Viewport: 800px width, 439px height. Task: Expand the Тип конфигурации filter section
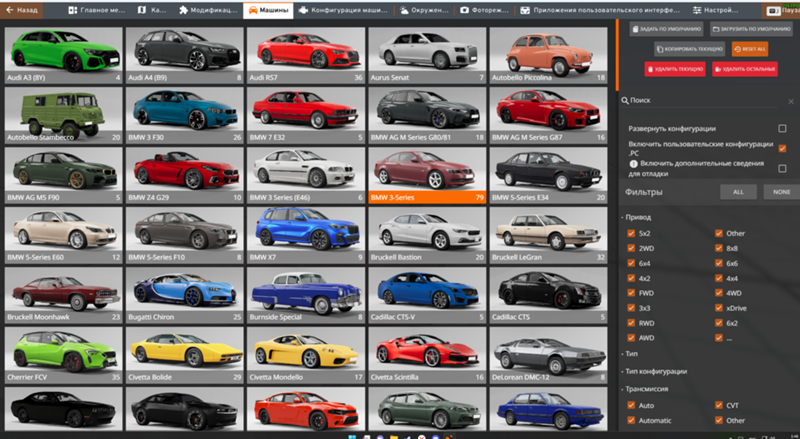[654, 372]
